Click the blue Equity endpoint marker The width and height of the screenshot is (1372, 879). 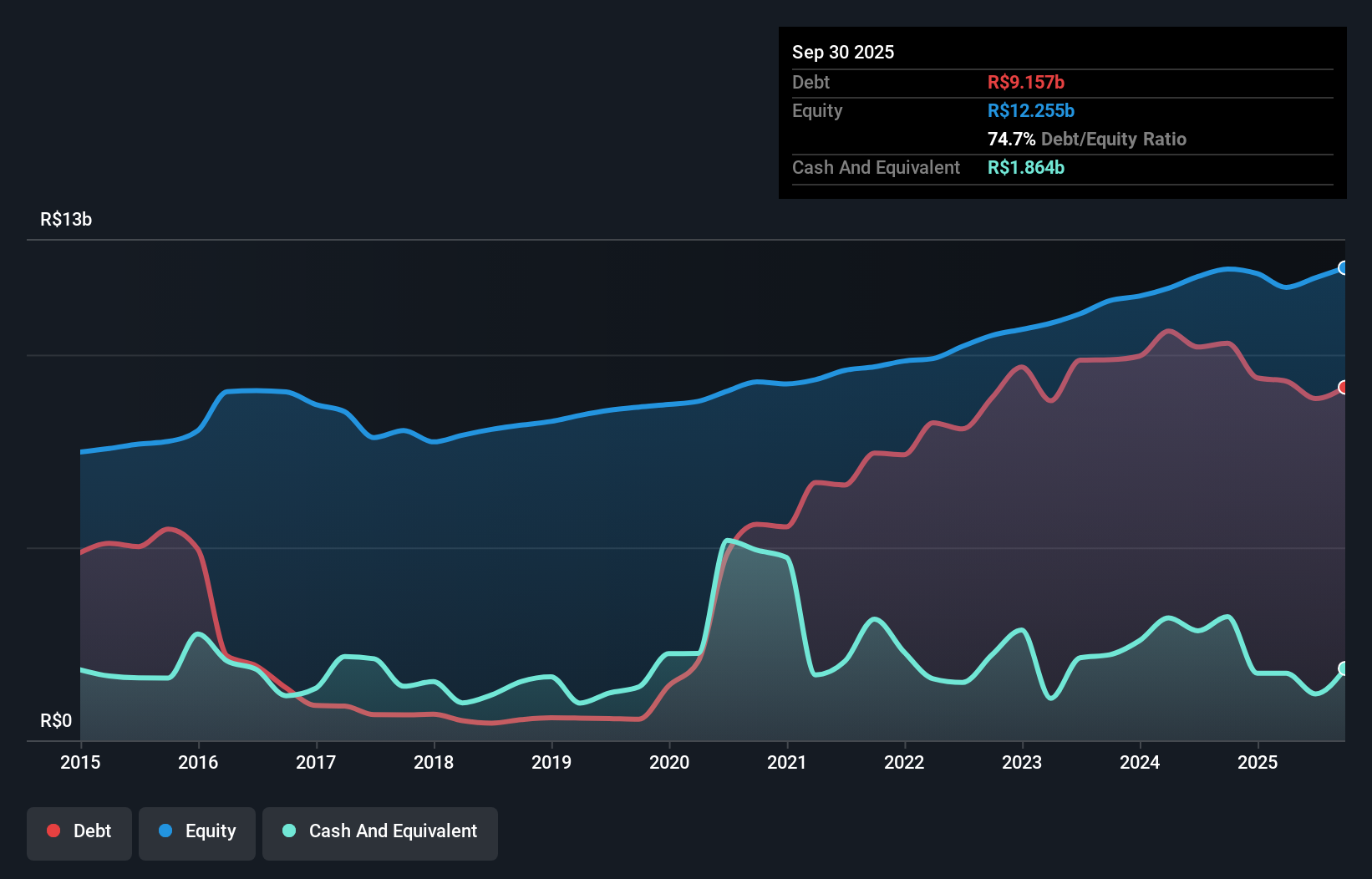[x=1344, y=268]
